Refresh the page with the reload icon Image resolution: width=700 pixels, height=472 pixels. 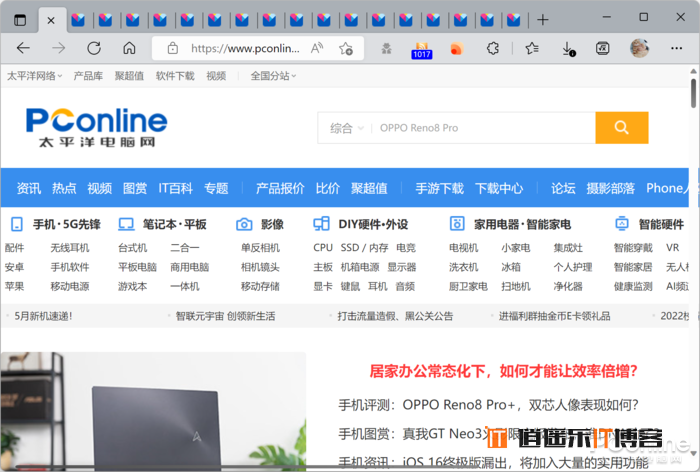tap(94, 48)
